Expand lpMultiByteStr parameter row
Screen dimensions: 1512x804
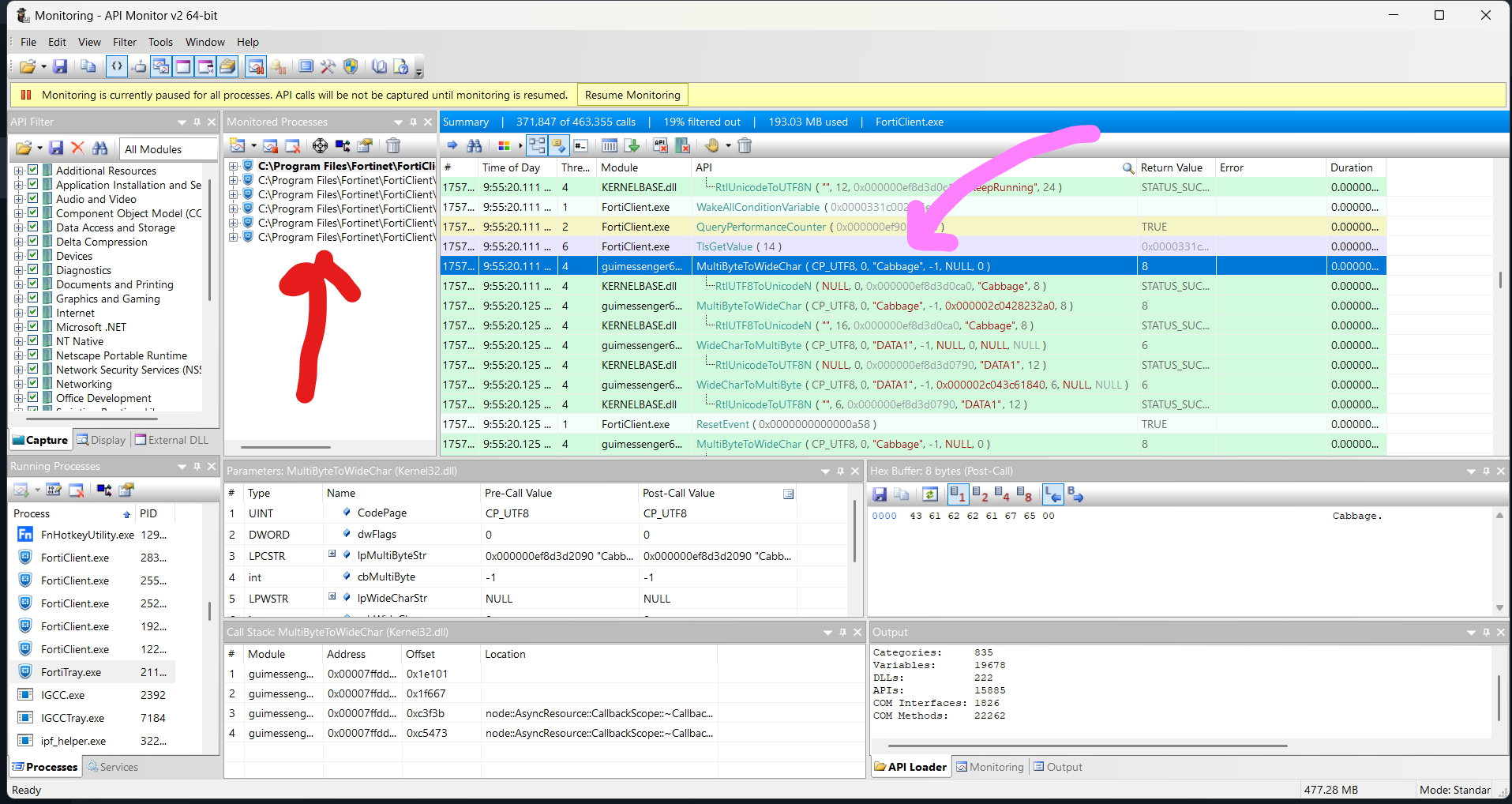pos(332,554)
